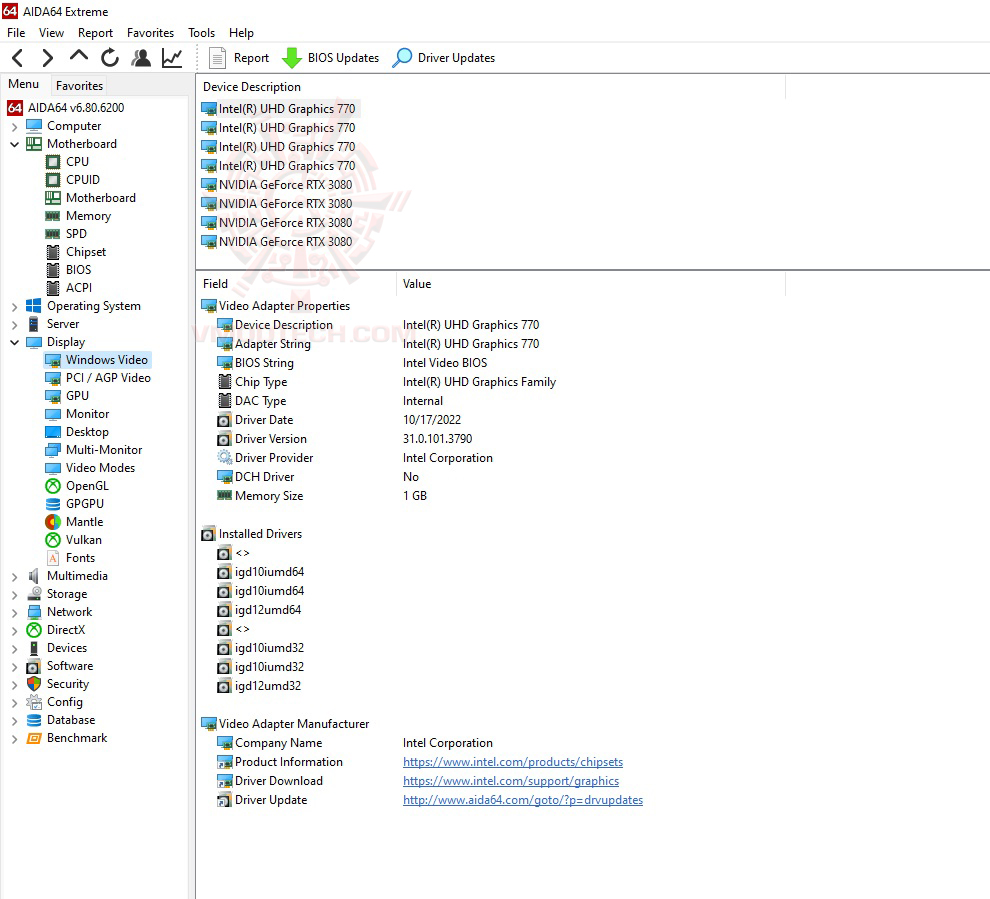
Task: Expand the Benchmark tree node
Action: [15, 739]
